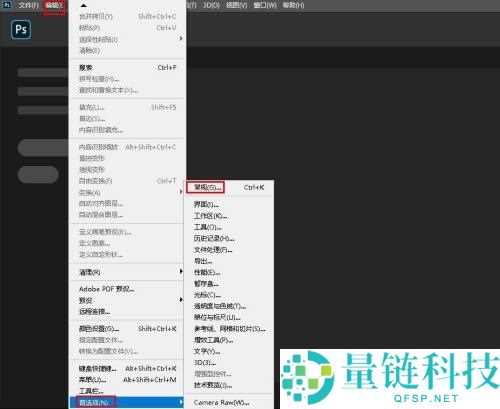Click the large Ps logo on home screen

(x=21, y=30)
